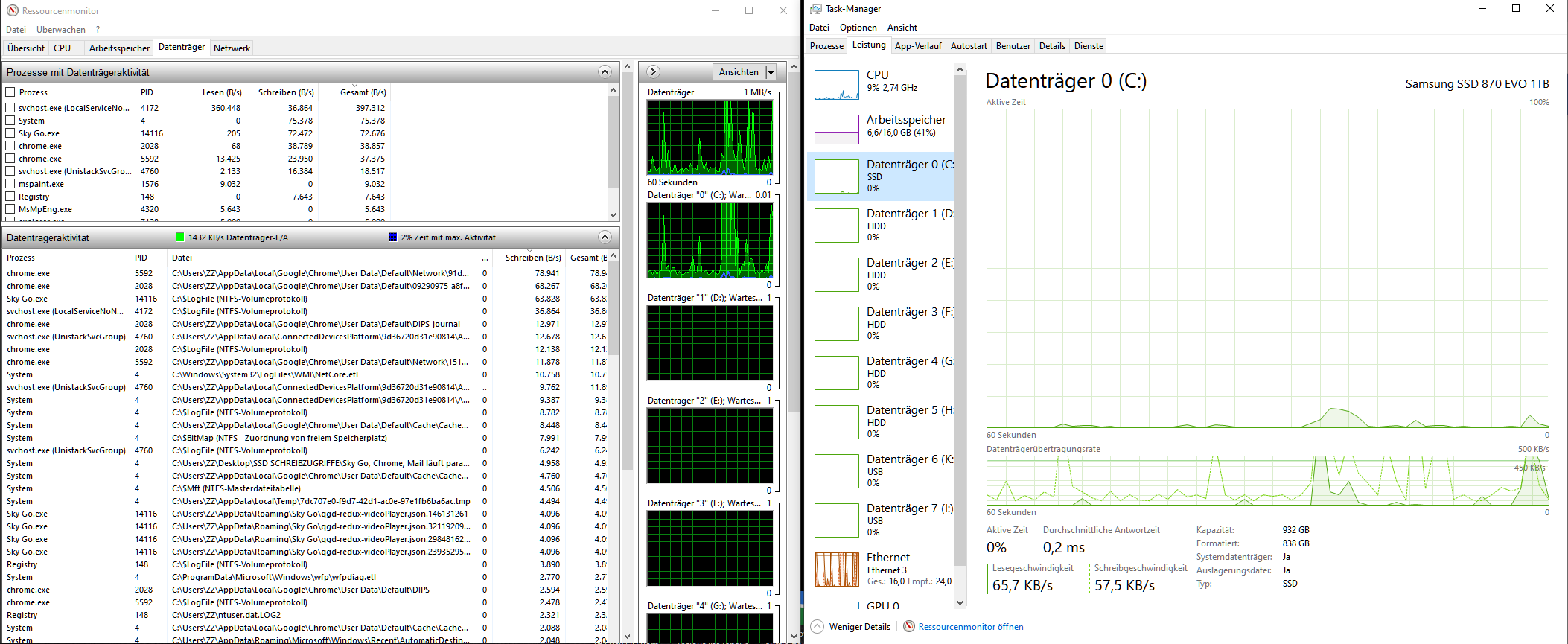Open Ansicht menu in Task-Manager
The image size is (1568, 644).
tap(902, 28)
